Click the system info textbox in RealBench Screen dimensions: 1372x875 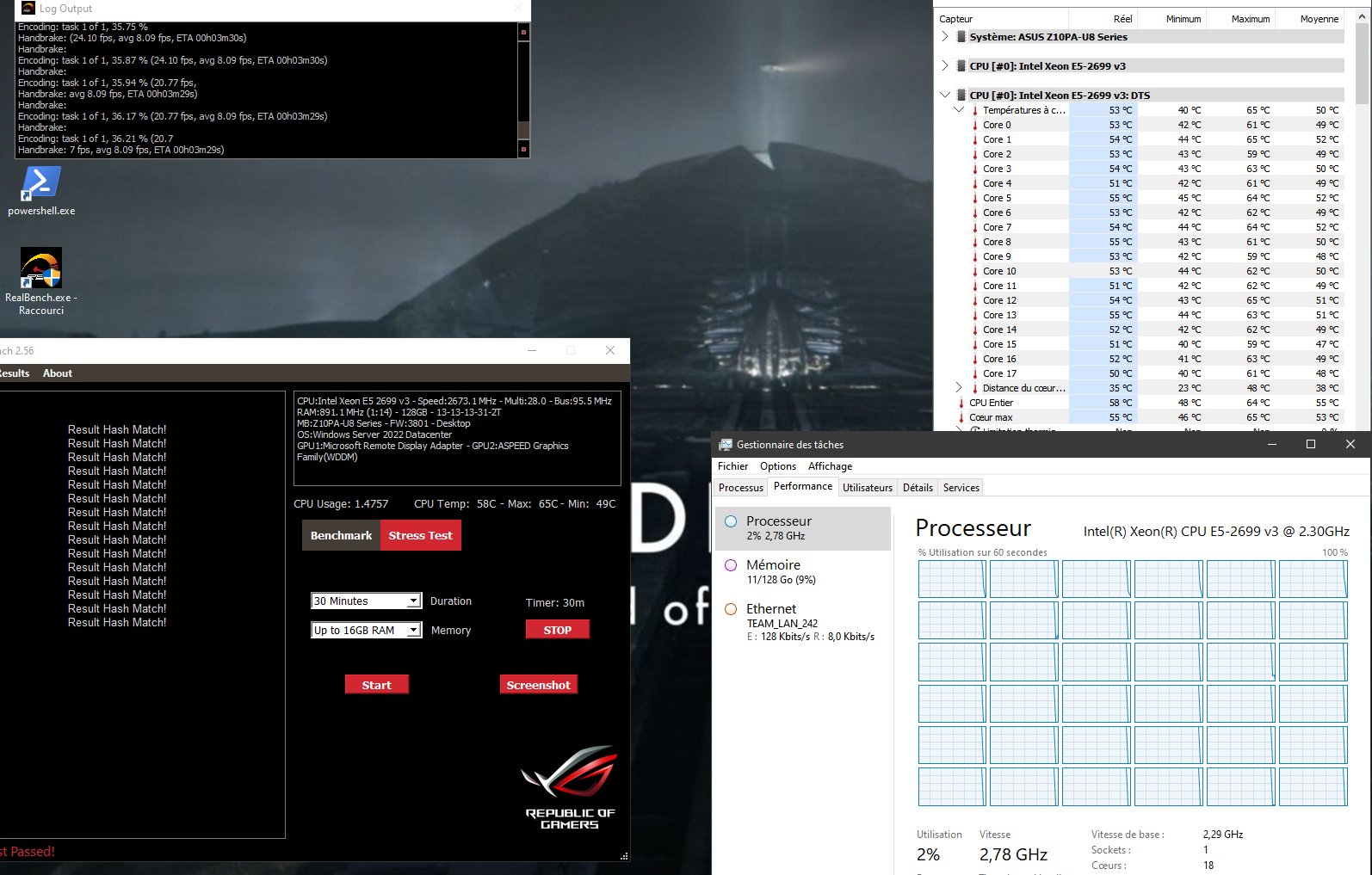pyautogui.click(x=457, y=438)
